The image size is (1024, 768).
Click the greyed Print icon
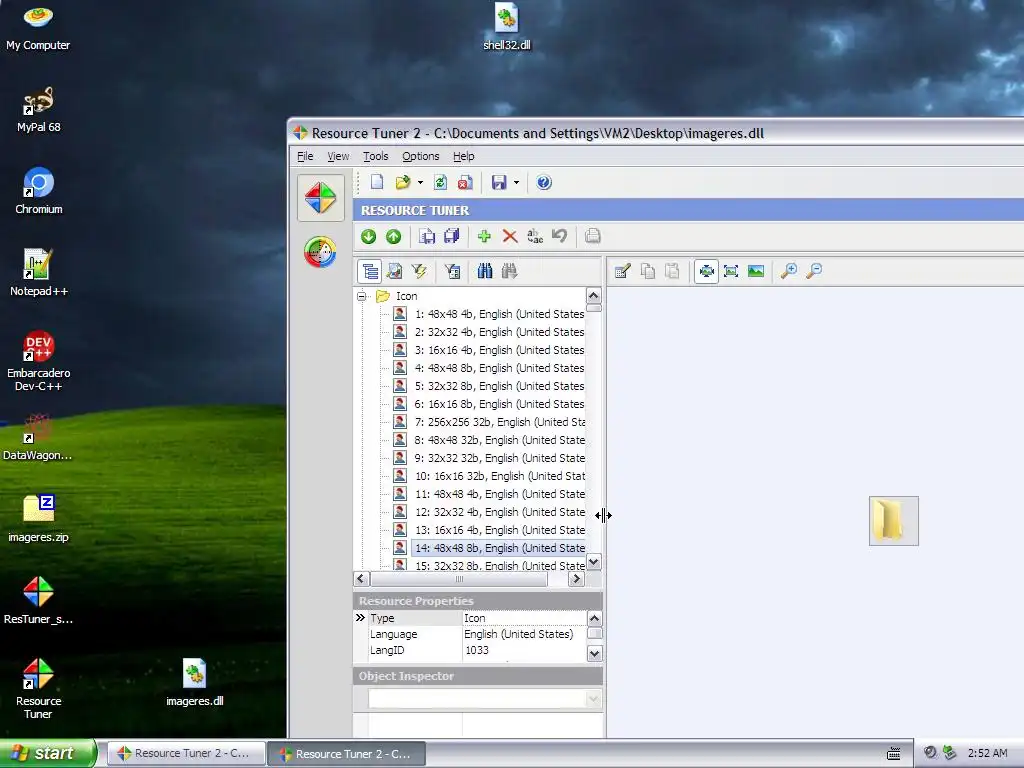point(593,236)
